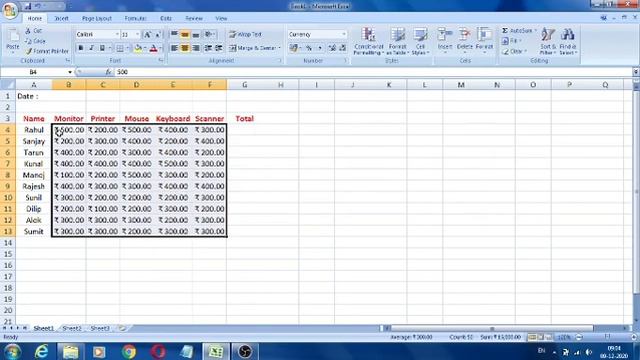Switch to Page Break Preview view icon
The width and height of the screenshot is (640, 360).
click(548, 337)
